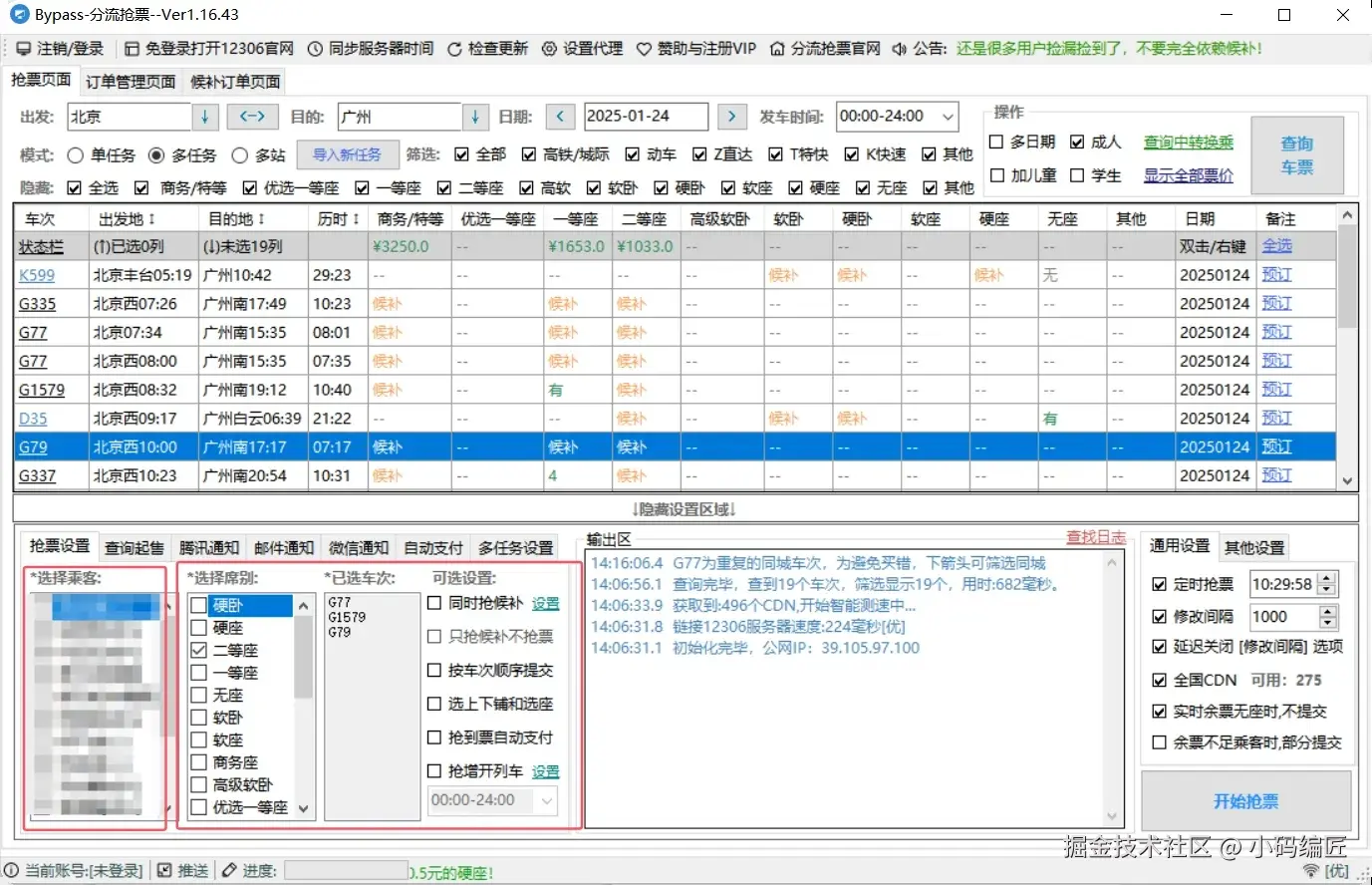Switch to the 订单管理页面 tab
Screen dimensions: 1372x885
131,82
